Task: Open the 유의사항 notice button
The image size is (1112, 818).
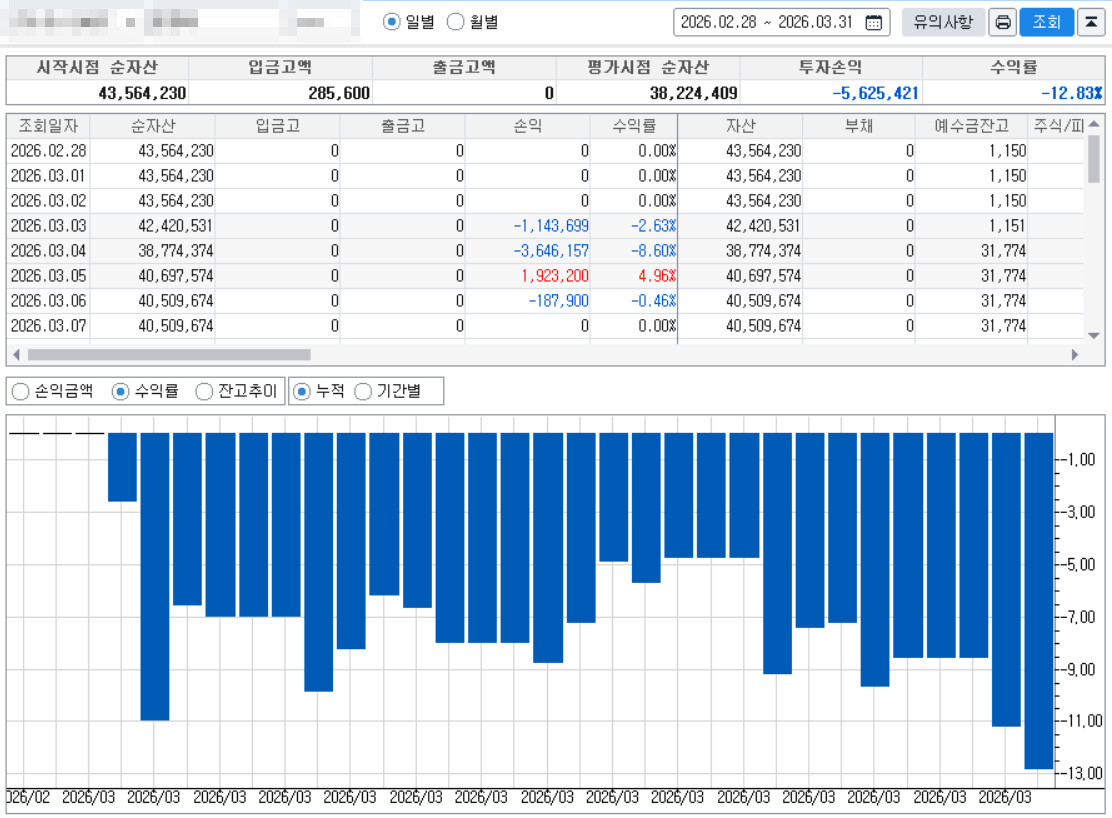Action: tap(942, 22)
